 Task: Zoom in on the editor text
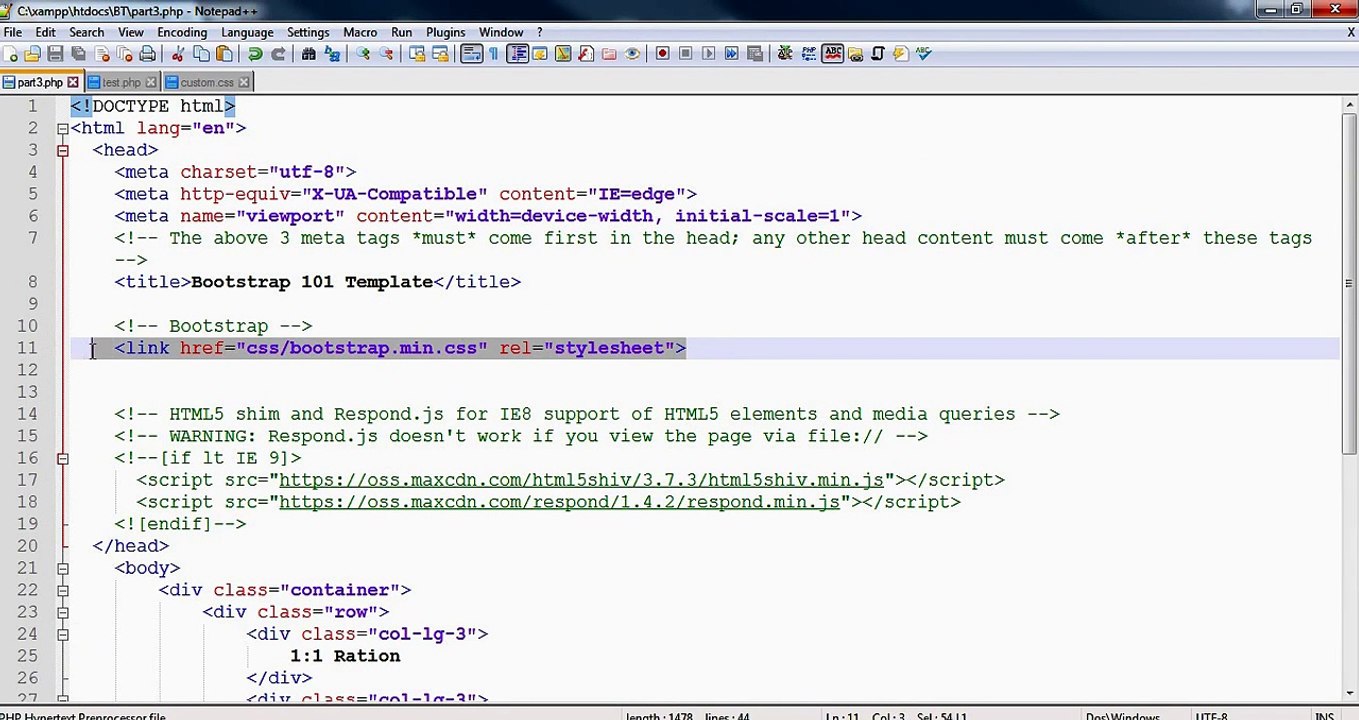click(363, 54)
